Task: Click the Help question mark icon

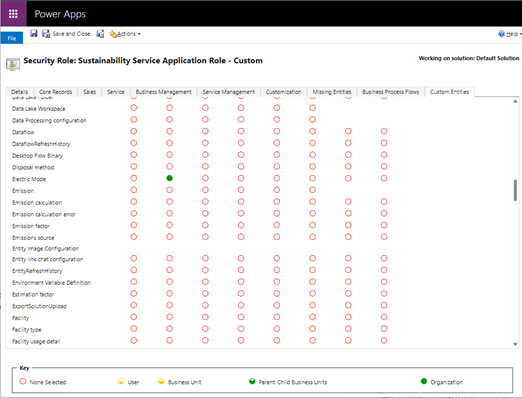Action: click(x=501, y=34)
